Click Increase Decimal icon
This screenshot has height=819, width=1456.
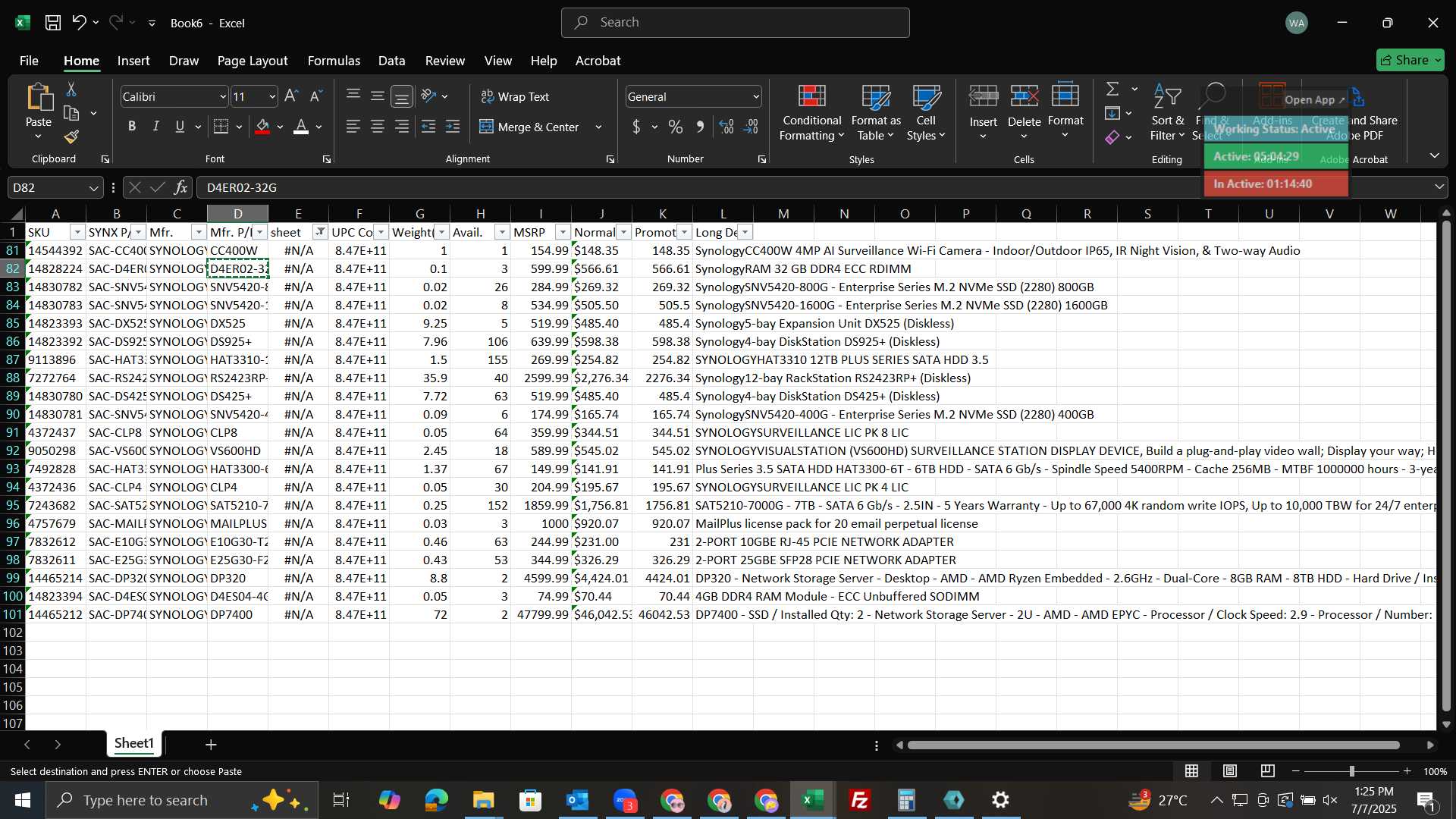(726, 127)
